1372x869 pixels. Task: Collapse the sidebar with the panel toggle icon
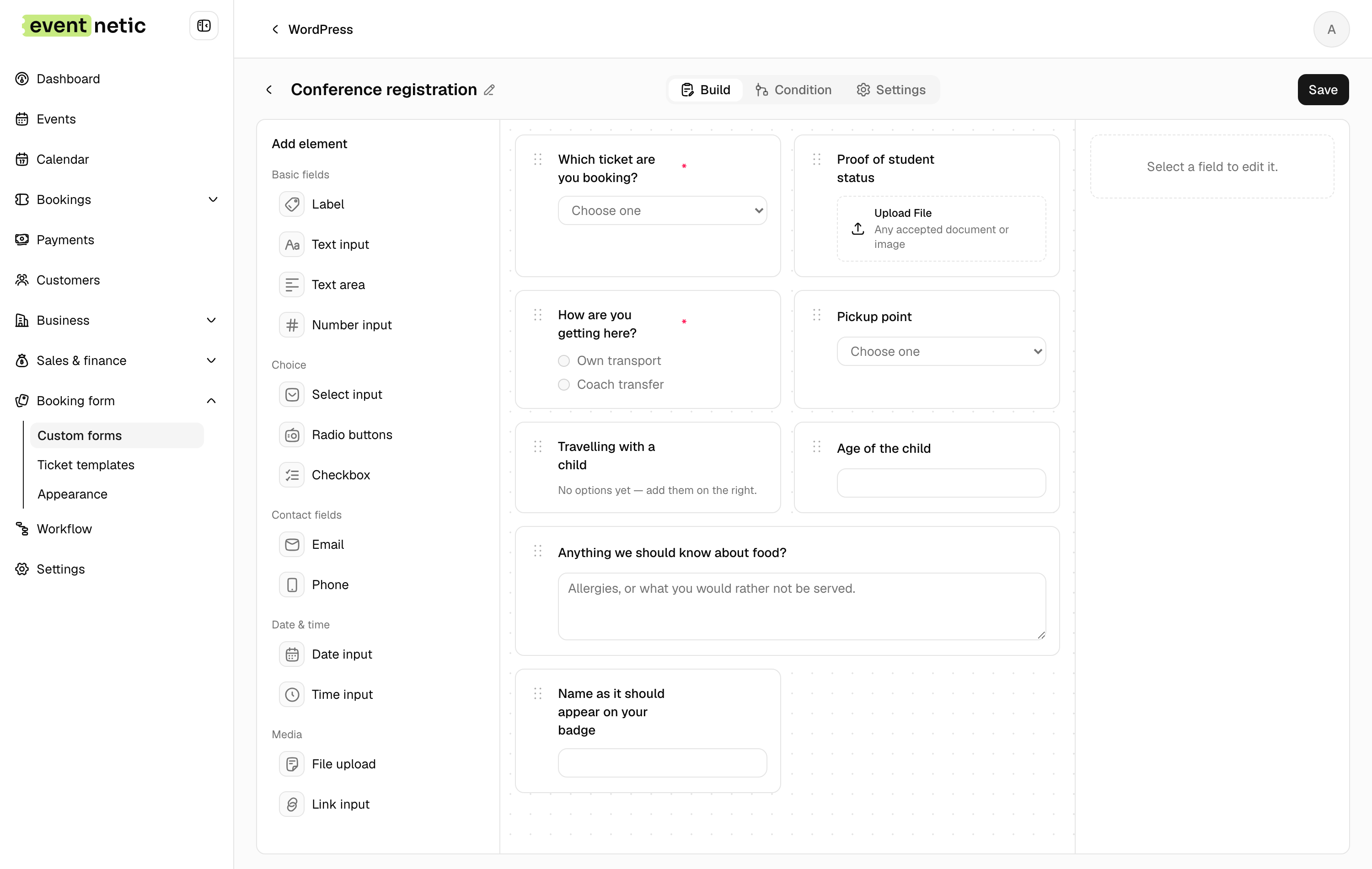pos(204,26)
